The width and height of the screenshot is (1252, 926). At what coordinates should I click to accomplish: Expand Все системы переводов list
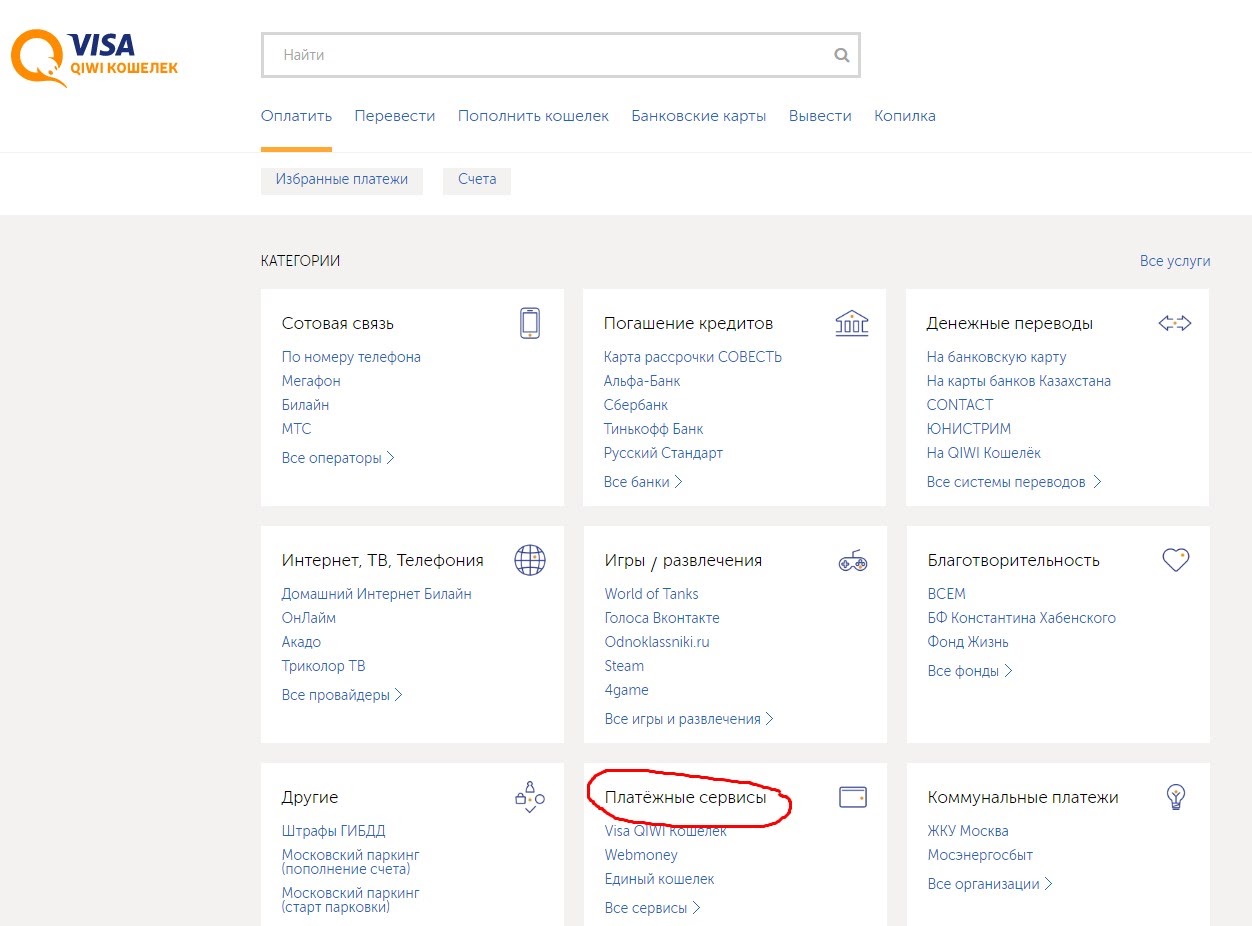tap(1014, 482)
